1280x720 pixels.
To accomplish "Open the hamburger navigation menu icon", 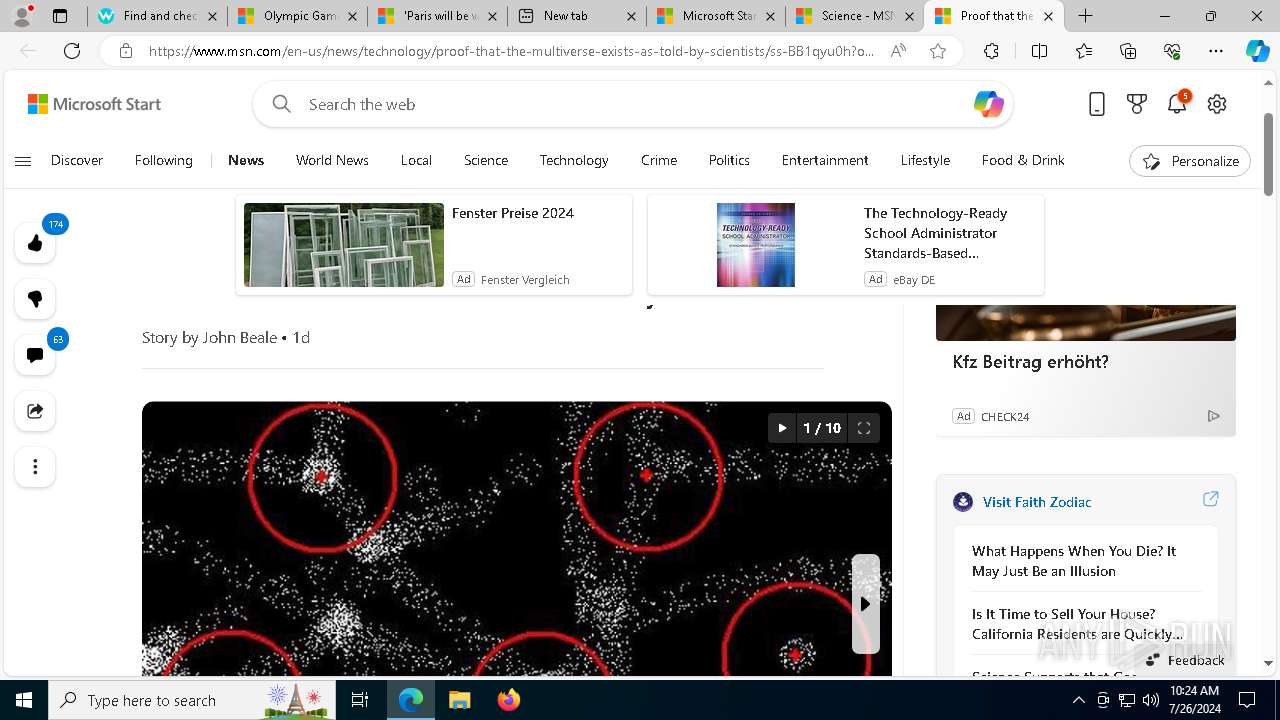I will (x=23, y=161).
